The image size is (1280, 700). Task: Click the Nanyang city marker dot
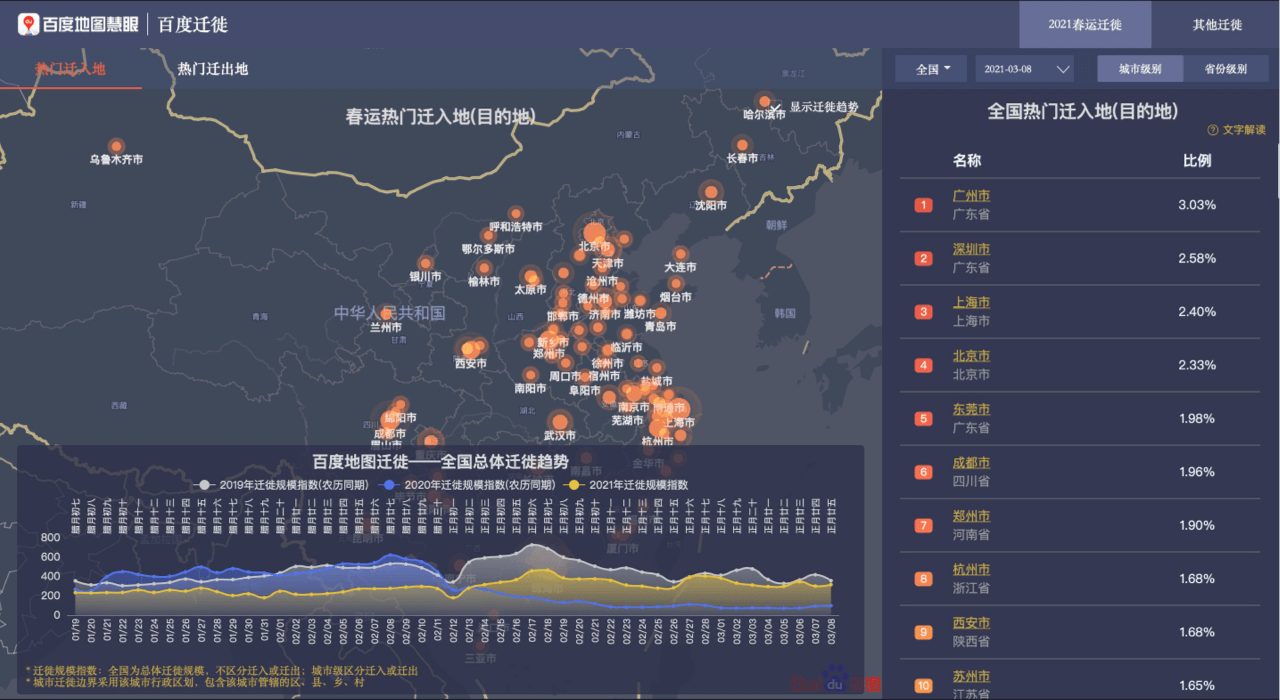[530, 375]
